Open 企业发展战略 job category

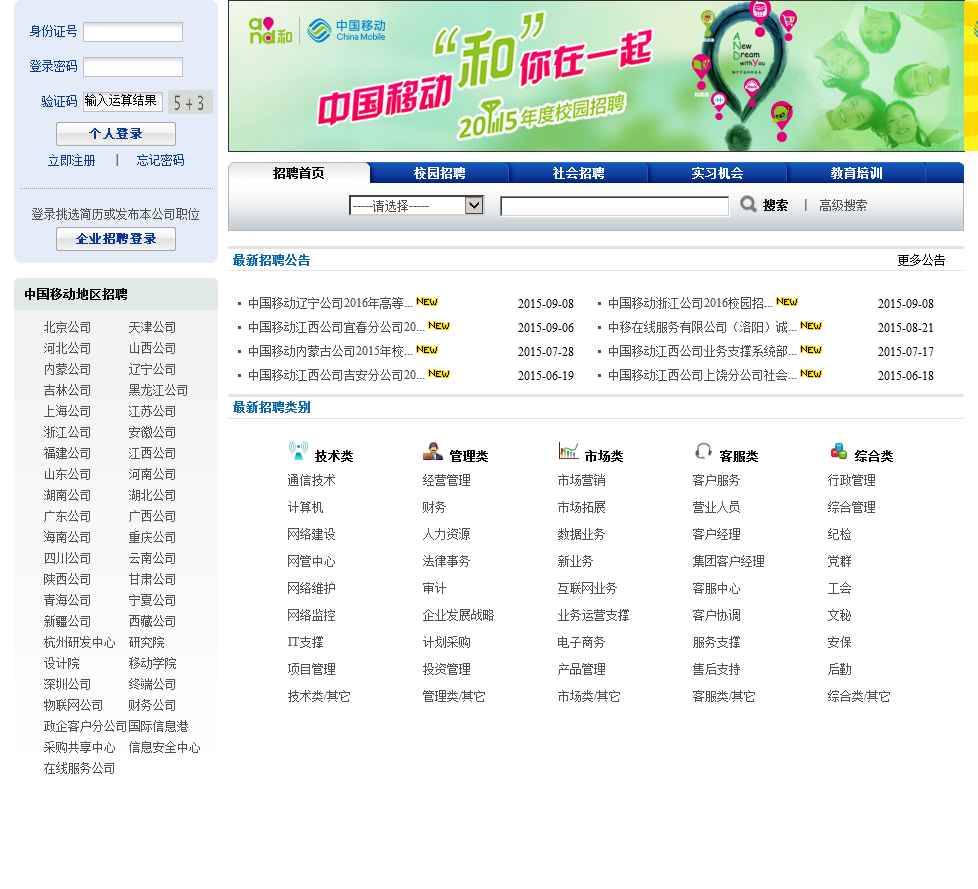(x=458, y=615)
